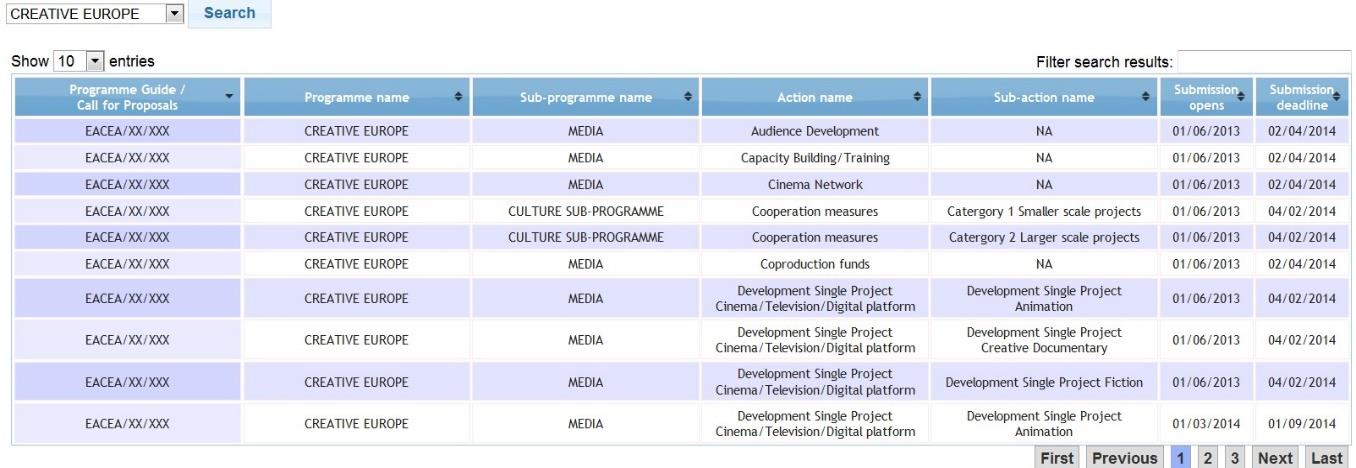Image resolution: width=1356 pixels, height=468 pixels.
Task: Click the Coproduction funds cell
Action: [814, 264]
